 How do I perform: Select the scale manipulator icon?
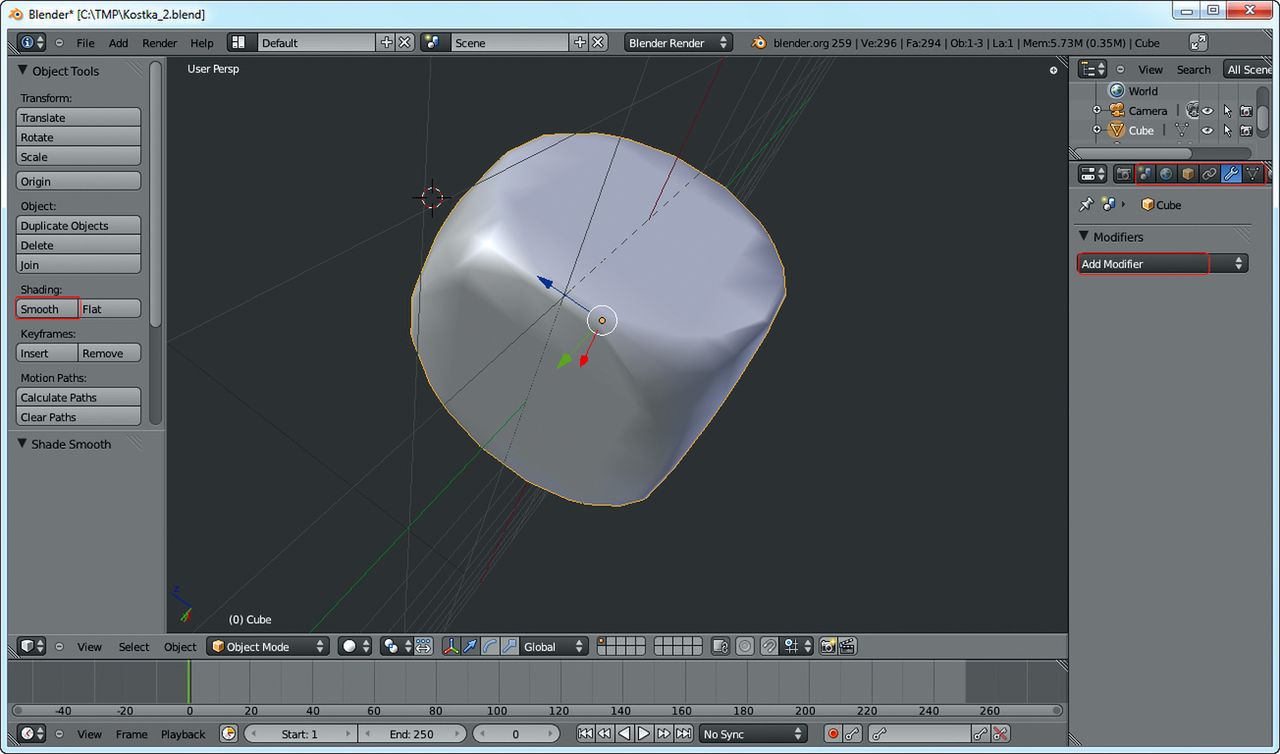point(510,647)
